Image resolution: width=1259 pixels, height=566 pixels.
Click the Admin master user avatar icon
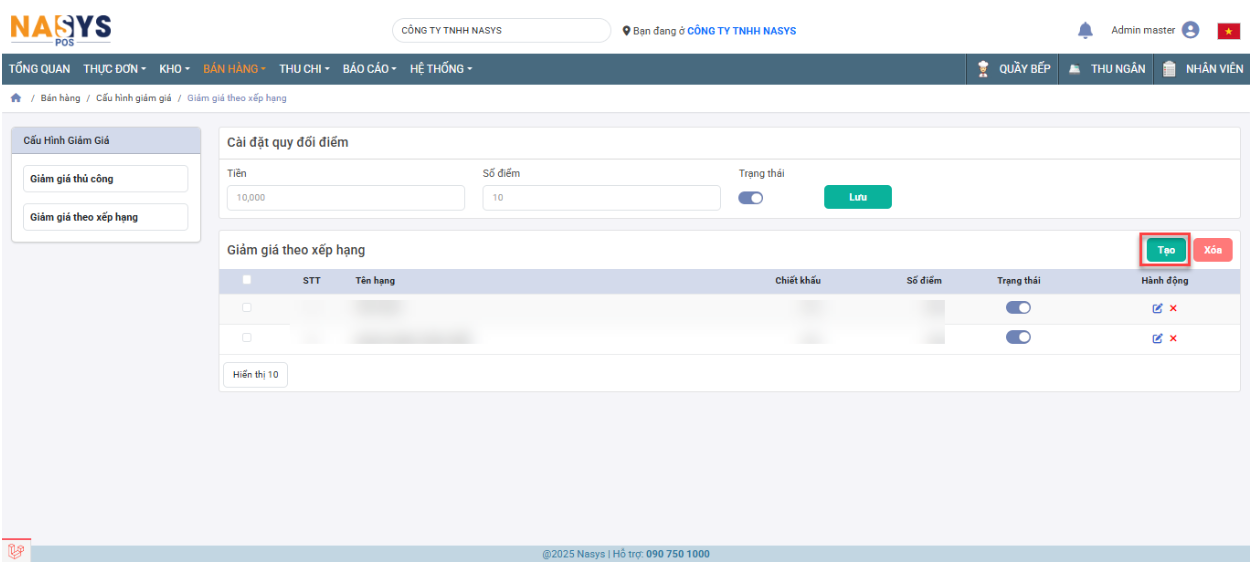click(1190, 30)
